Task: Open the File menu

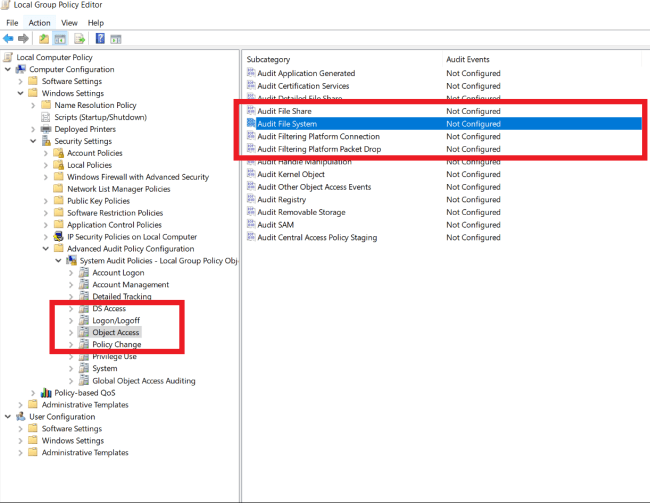Action: click(12, 23)
